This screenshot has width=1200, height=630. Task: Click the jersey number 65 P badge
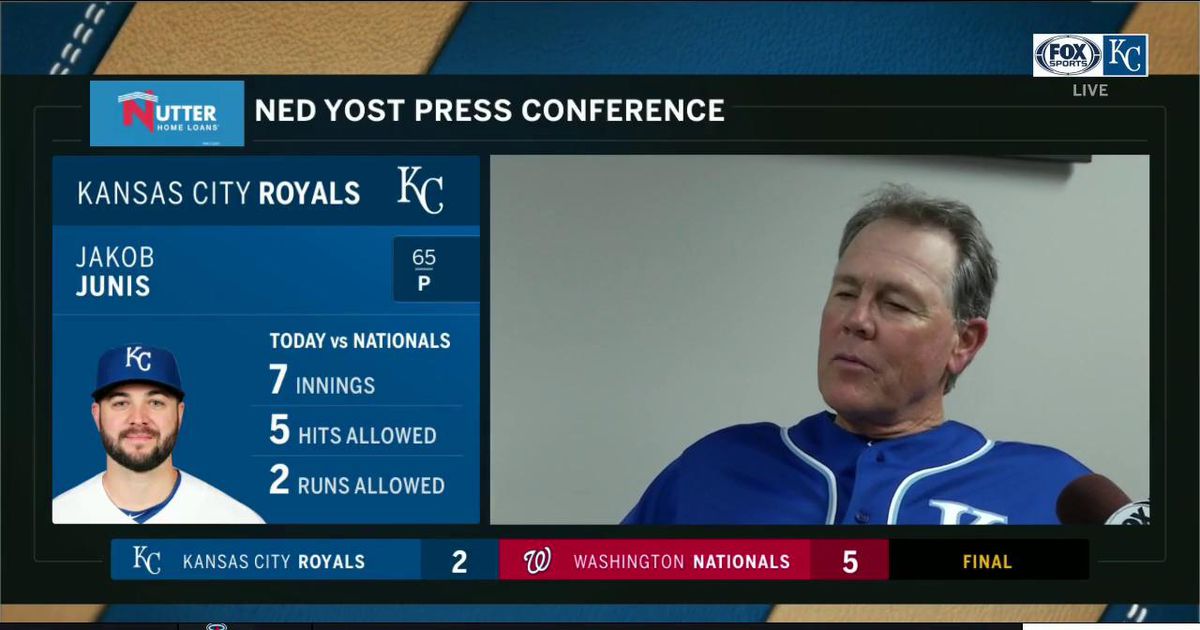425,269
